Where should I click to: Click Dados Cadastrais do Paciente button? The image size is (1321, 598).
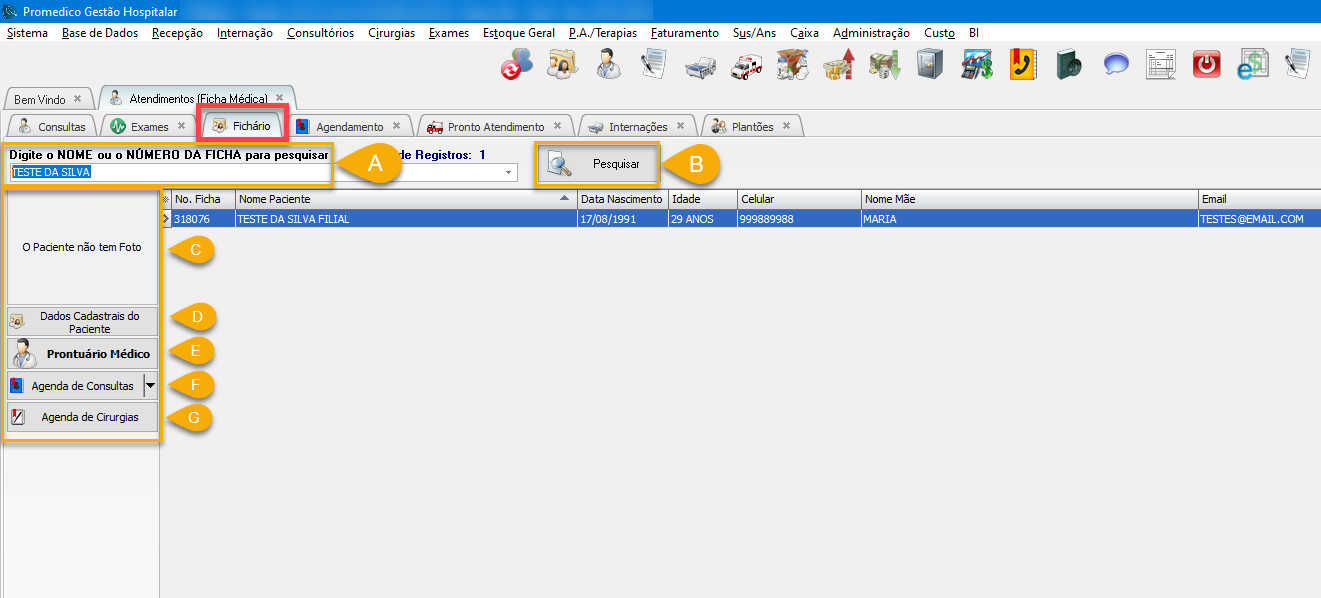(x=83, y=321)
